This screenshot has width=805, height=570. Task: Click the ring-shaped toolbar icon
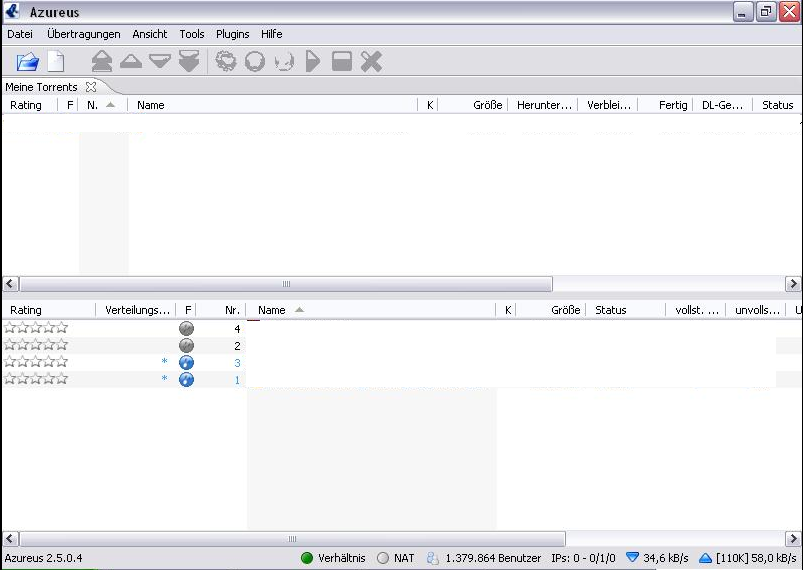click(x=255, y=61)
